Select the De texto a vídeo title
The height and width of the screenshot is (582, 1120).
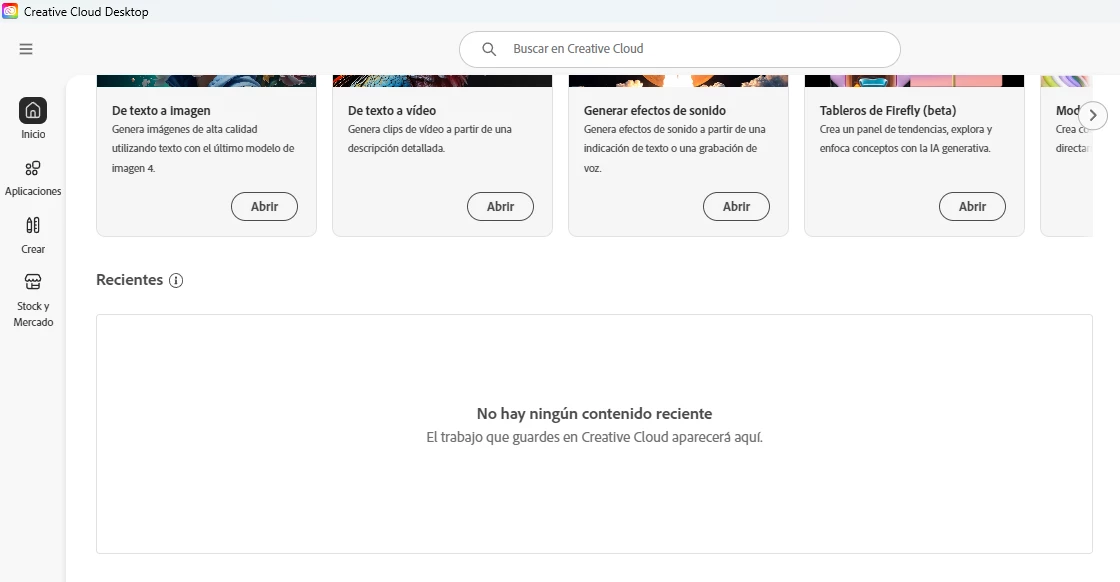coord(391,111)
